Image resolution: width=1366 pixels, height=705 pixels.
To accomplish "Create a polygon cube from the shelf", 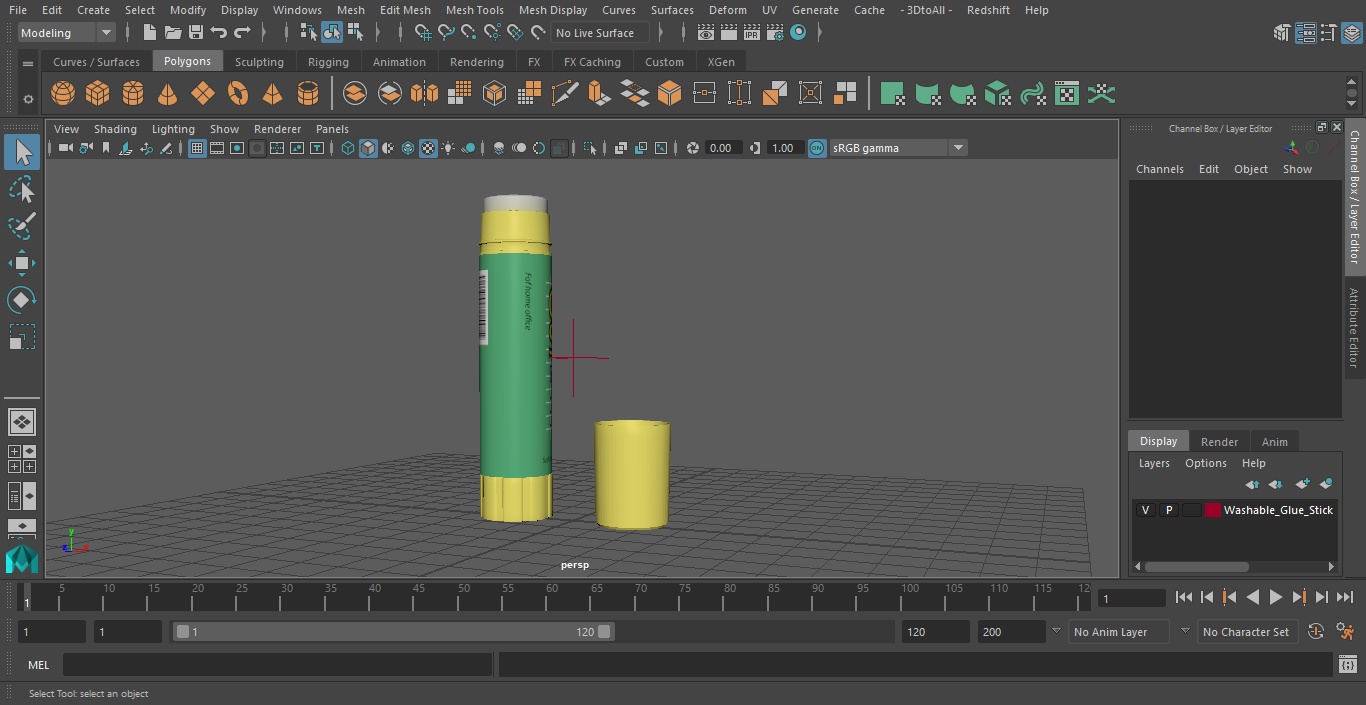I will coord(98,94).
